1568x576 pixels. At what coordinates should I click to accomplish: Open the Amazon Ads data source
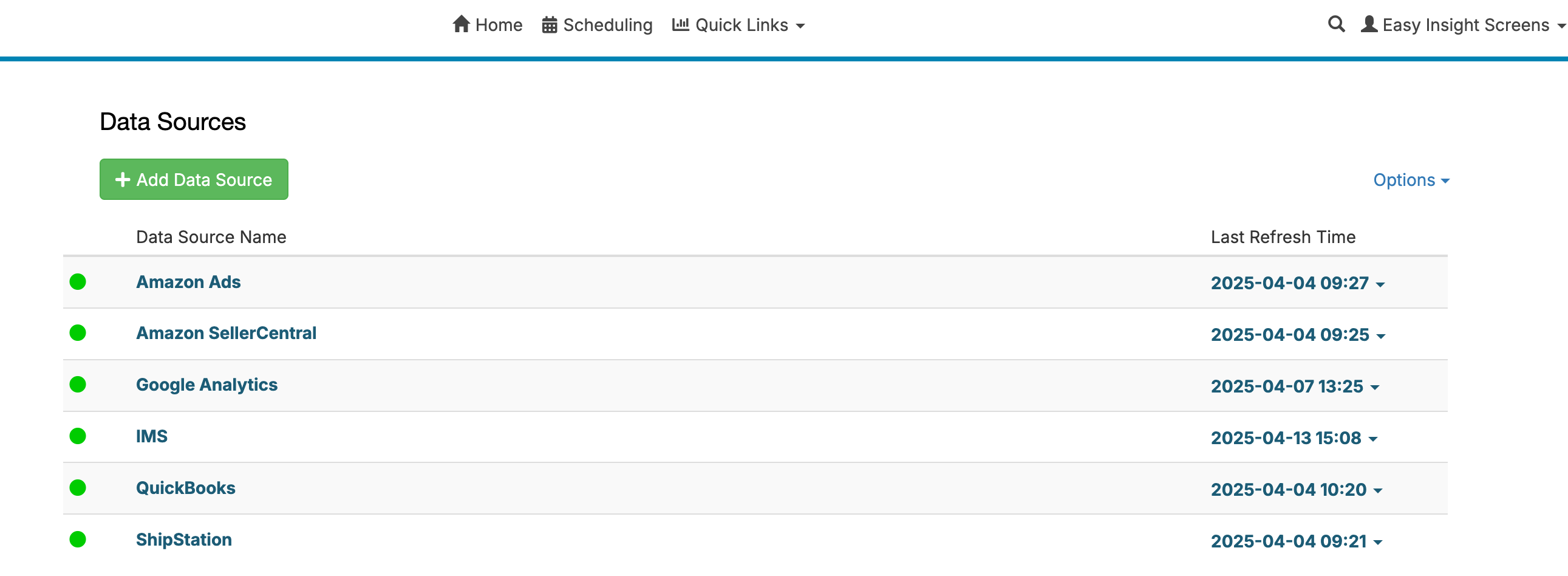click(188, 283)
